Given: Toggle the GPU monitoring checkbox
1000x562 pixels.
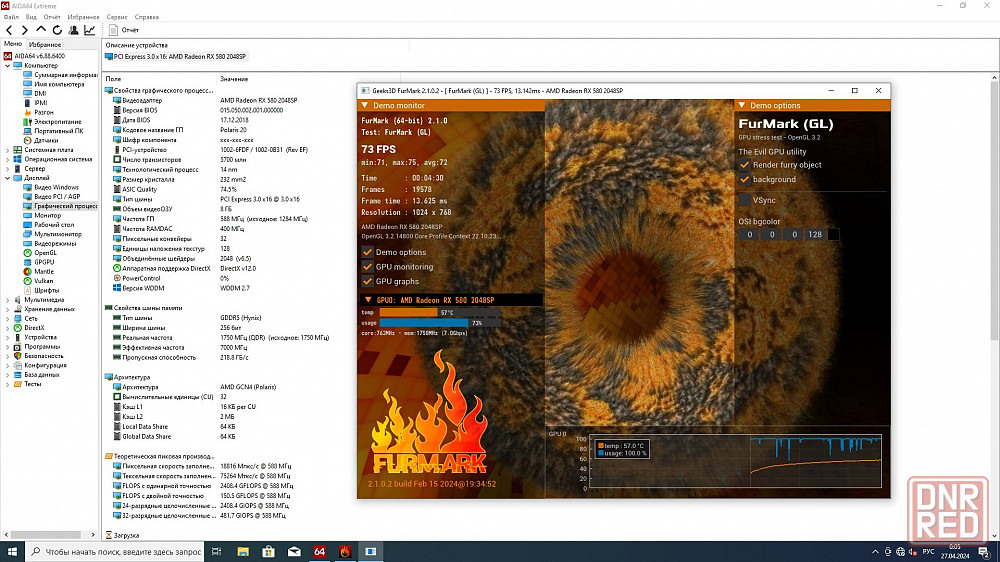Looking at the screenshot, I should tap(367, 267).
